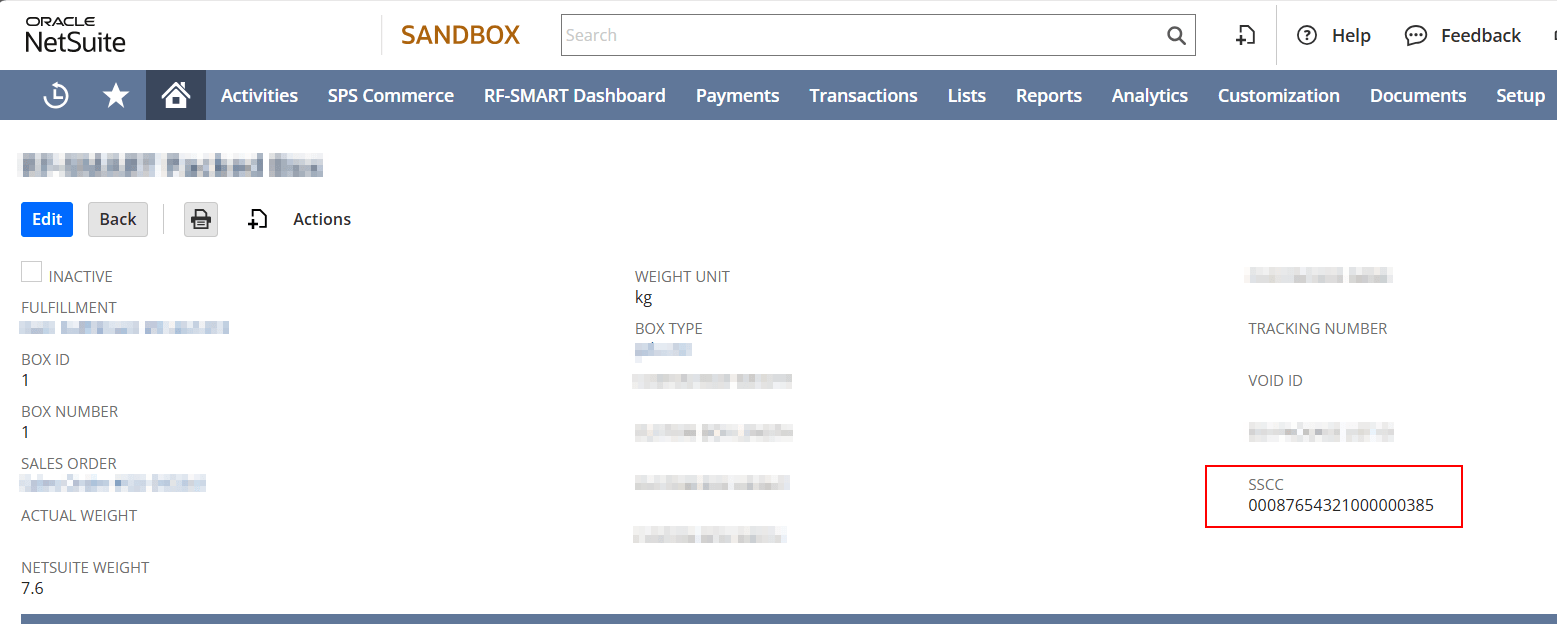
Task: Open Feedback using the speech bubble icon
Action: click(x=1414, y=35)
